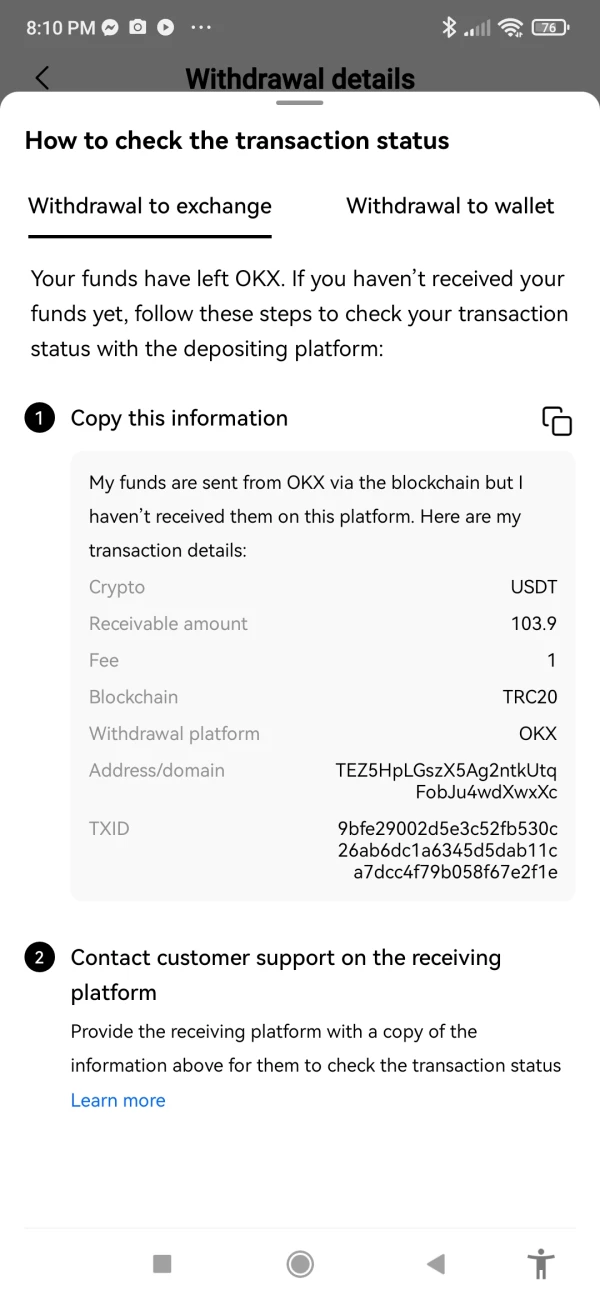Image resolution: width=600 pixels, height=1300 pixels.
Task: Tap the step 2 number badge
Action: (39, 958)
